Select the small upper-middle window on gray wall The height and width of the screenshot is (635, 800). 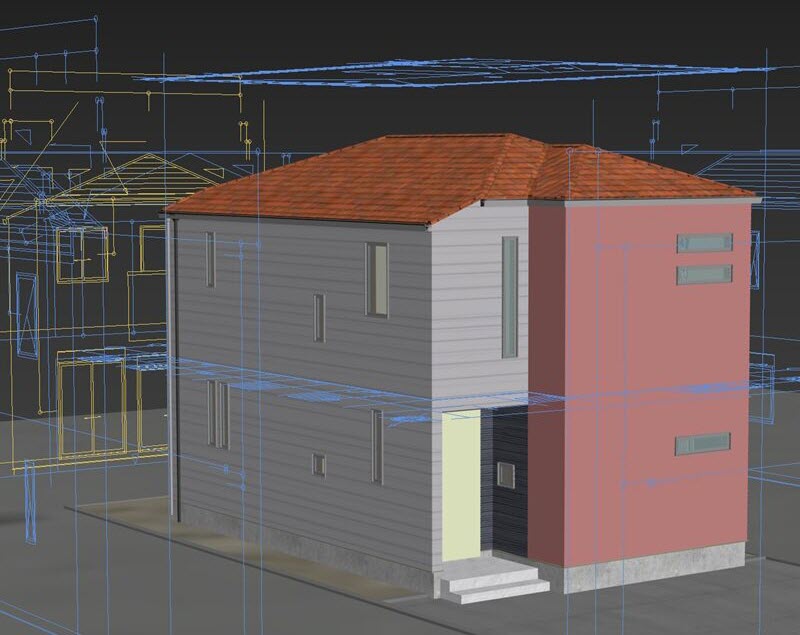coord(319,318)
